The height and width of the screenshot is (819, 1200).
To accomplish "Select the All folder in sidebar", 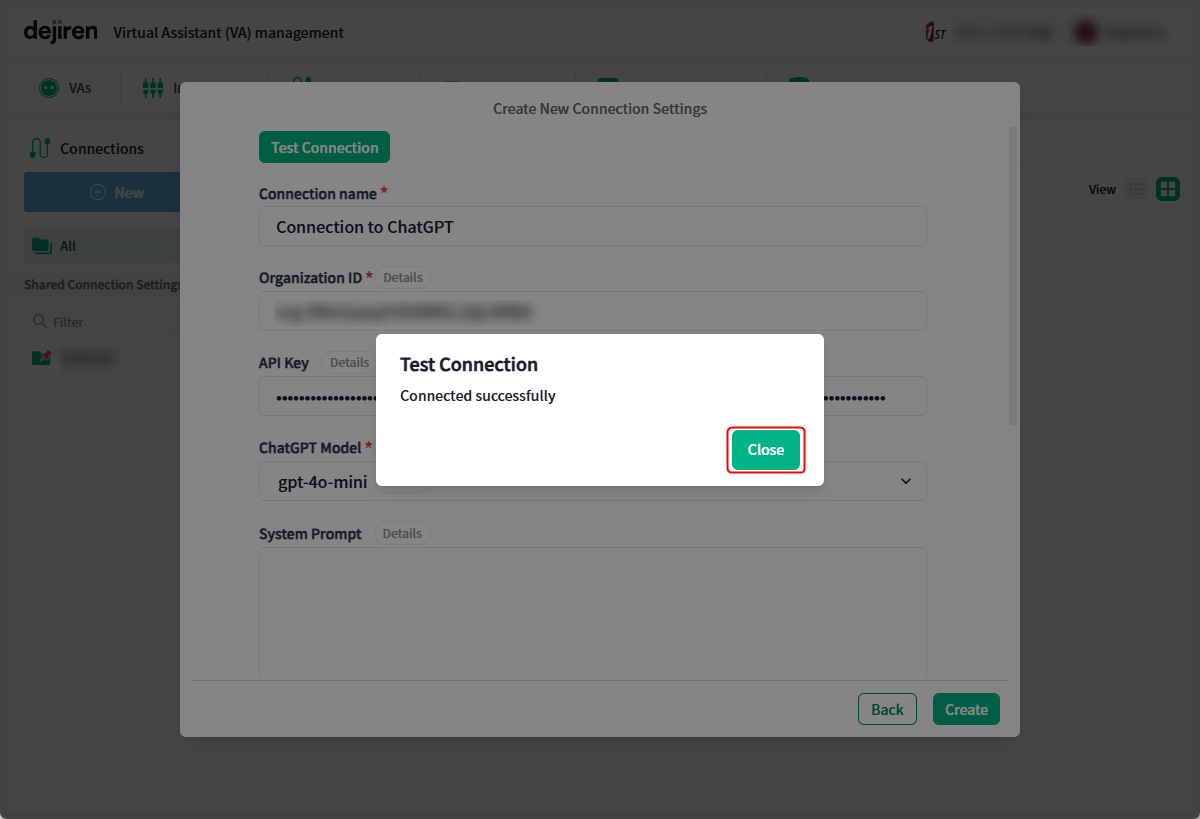I will [x=102, y=246].
